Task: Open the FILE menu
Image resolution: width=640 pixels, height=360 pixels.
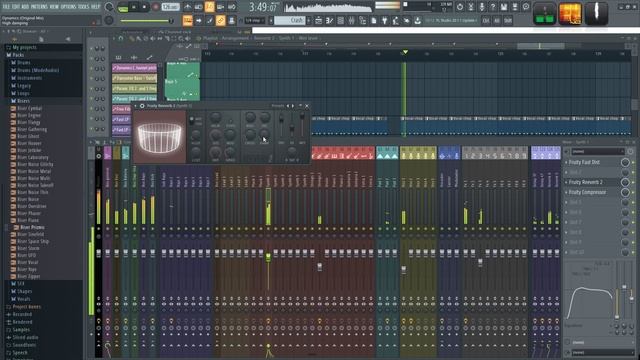Action: (x=6, y=7)
